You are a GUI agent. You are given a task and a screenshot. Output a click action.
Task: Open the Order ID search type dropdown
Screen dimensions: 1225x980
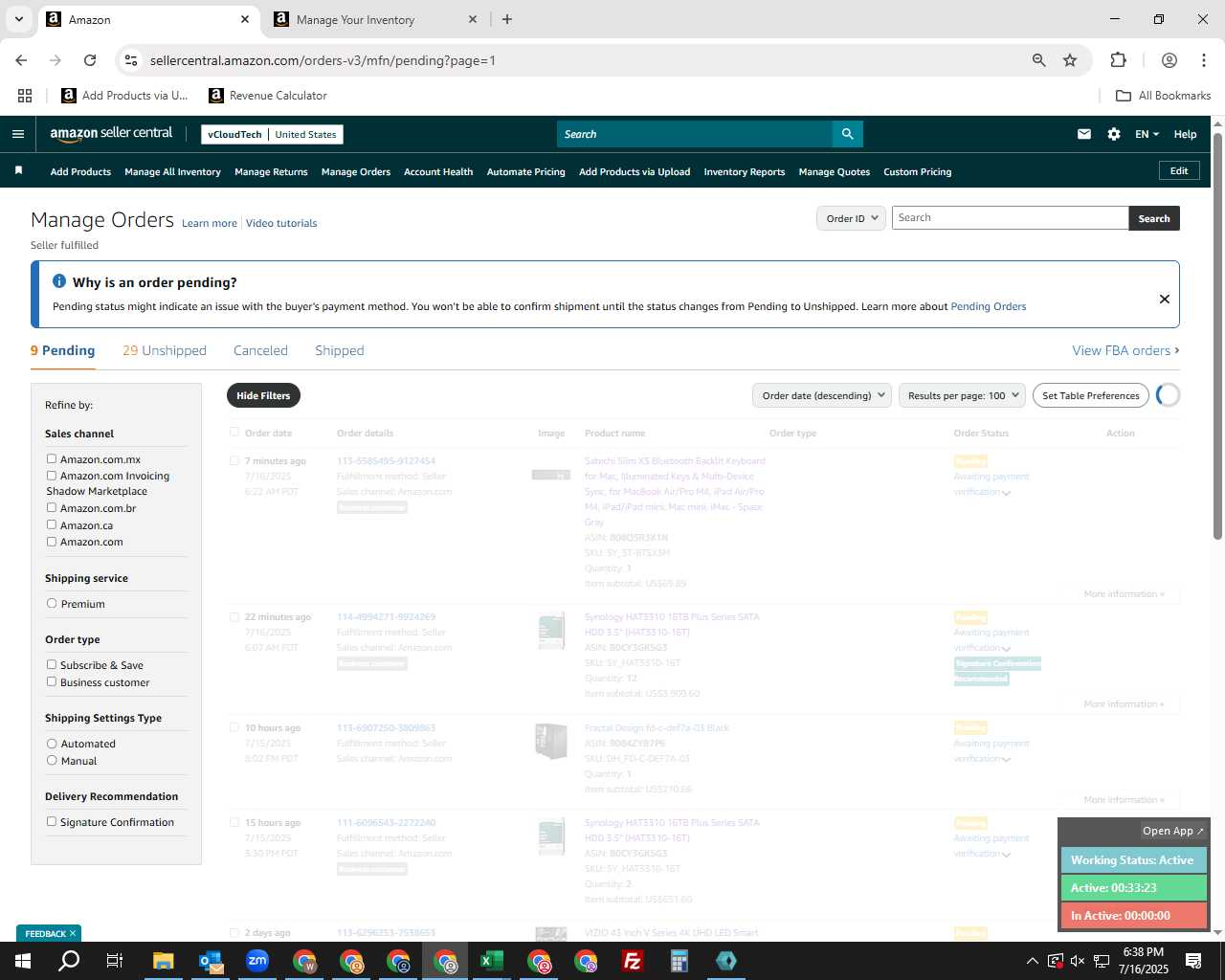click(x=851, y=218)
